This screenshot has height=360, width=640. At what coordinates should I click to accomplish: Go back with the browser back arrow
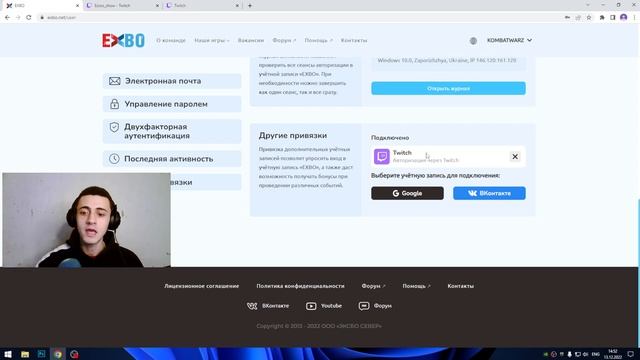(7, 18)
